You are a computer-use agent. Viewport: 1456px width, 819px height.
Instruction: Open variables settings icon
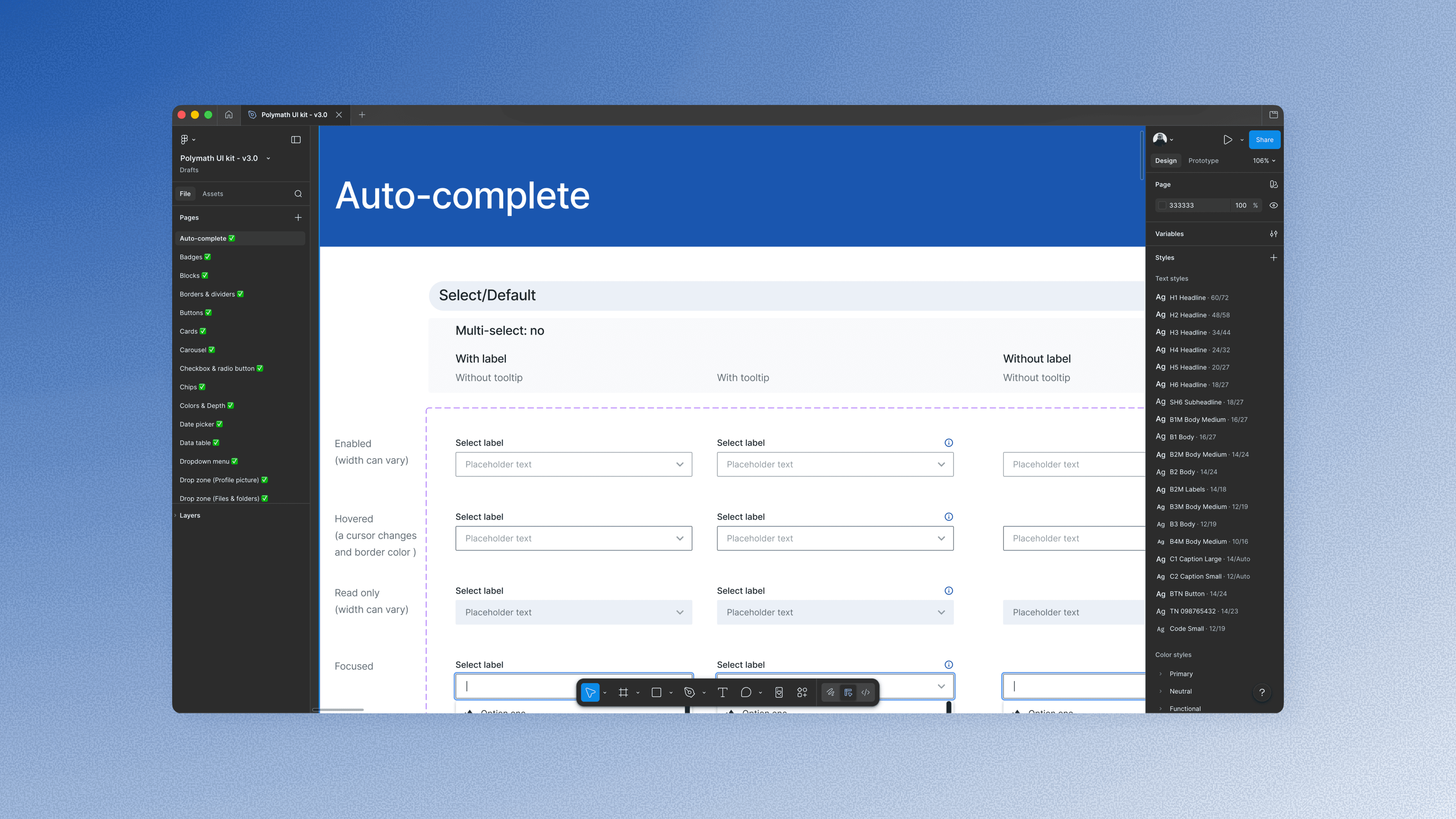[1273, 234]
